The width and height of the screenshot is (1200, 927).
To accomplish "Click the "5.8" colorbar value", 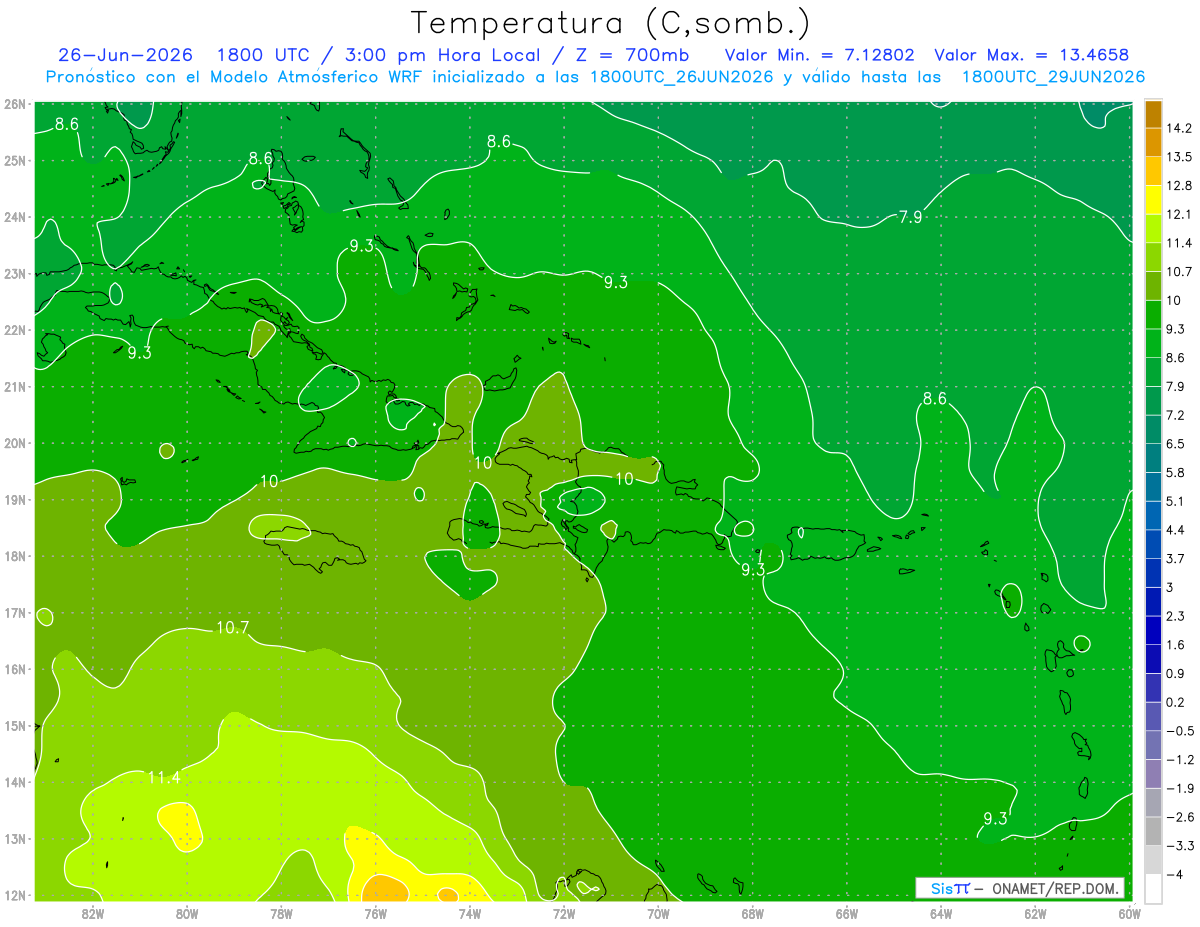I will (x=1176, y=472).
